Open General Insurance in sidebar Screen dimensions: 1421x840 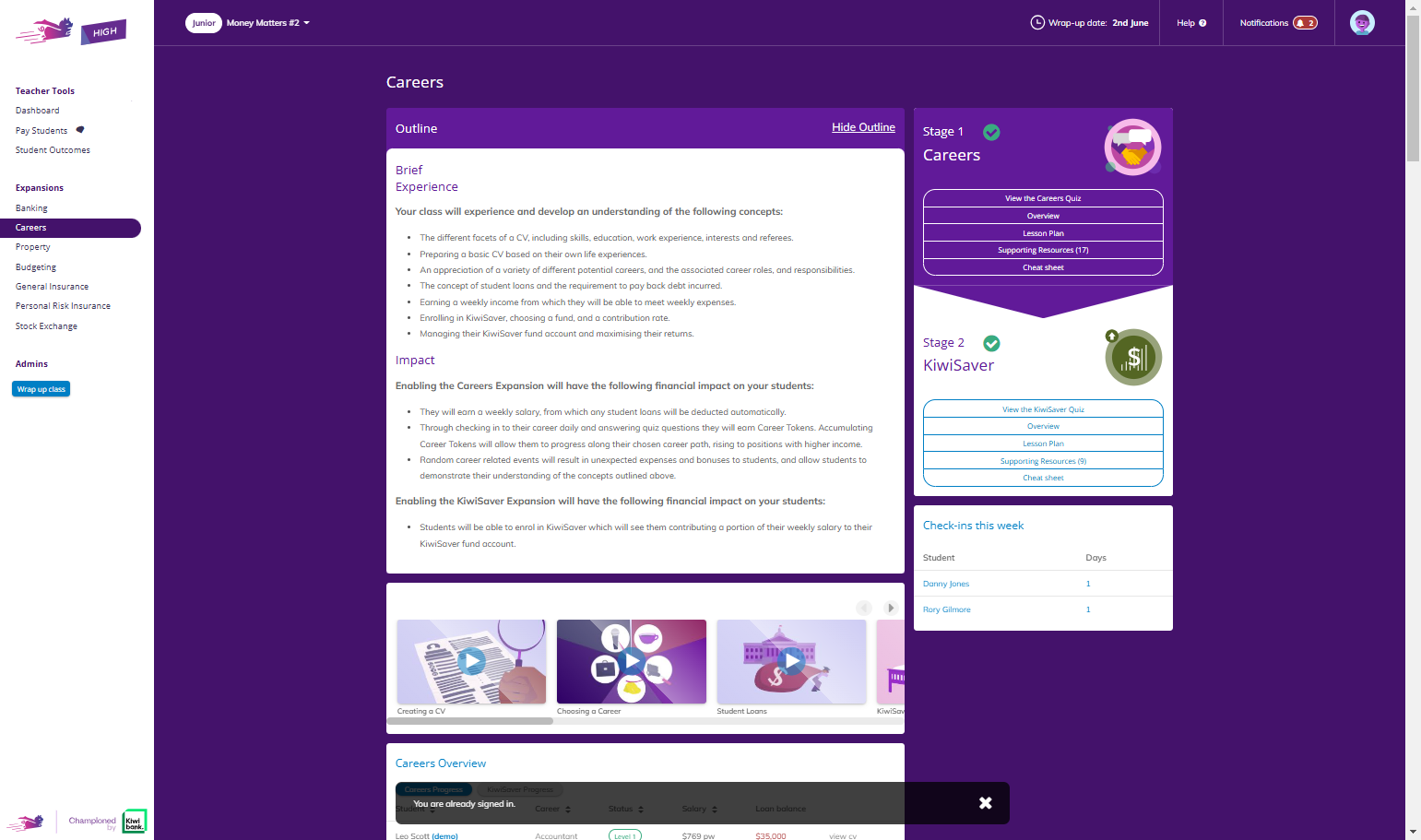tap(52, 287)
